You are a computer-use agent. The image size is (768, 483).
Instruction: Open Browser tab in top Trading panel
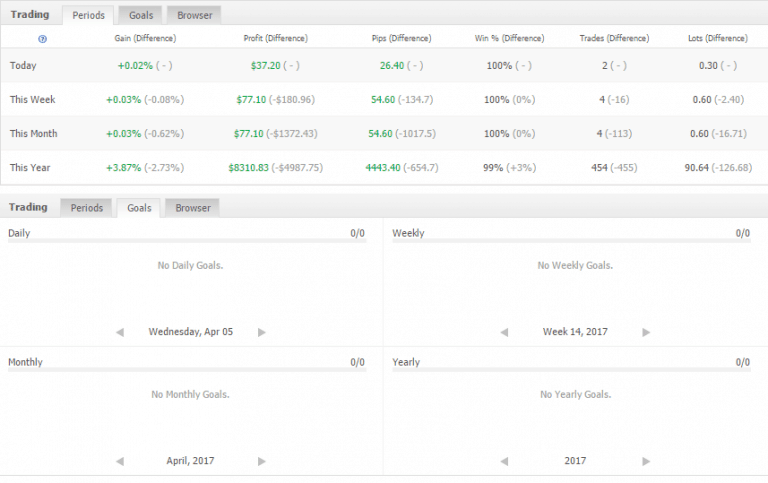194,15
